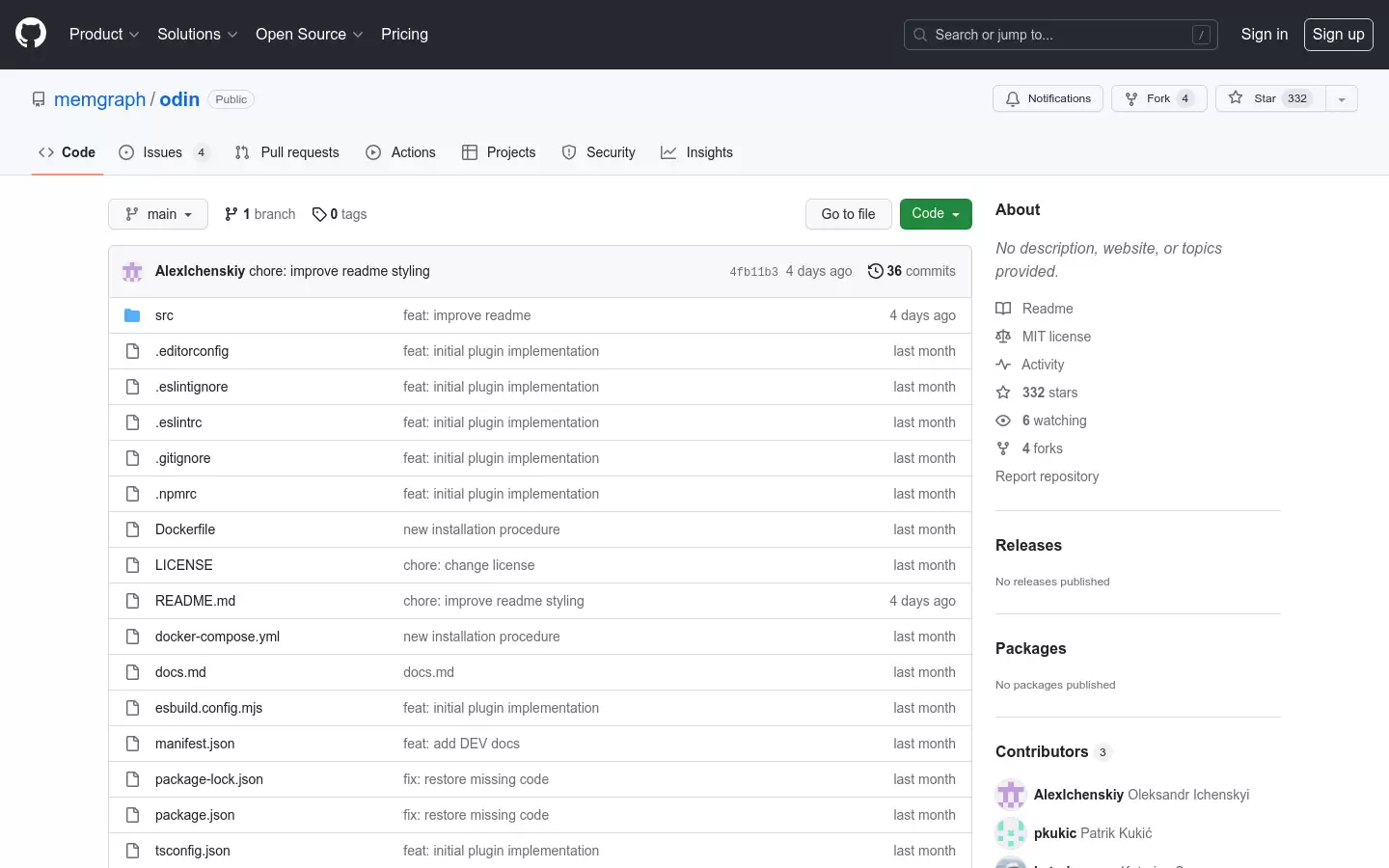Switch to the Insights tab
This screenshot has width=1389, height=868.
696,152
